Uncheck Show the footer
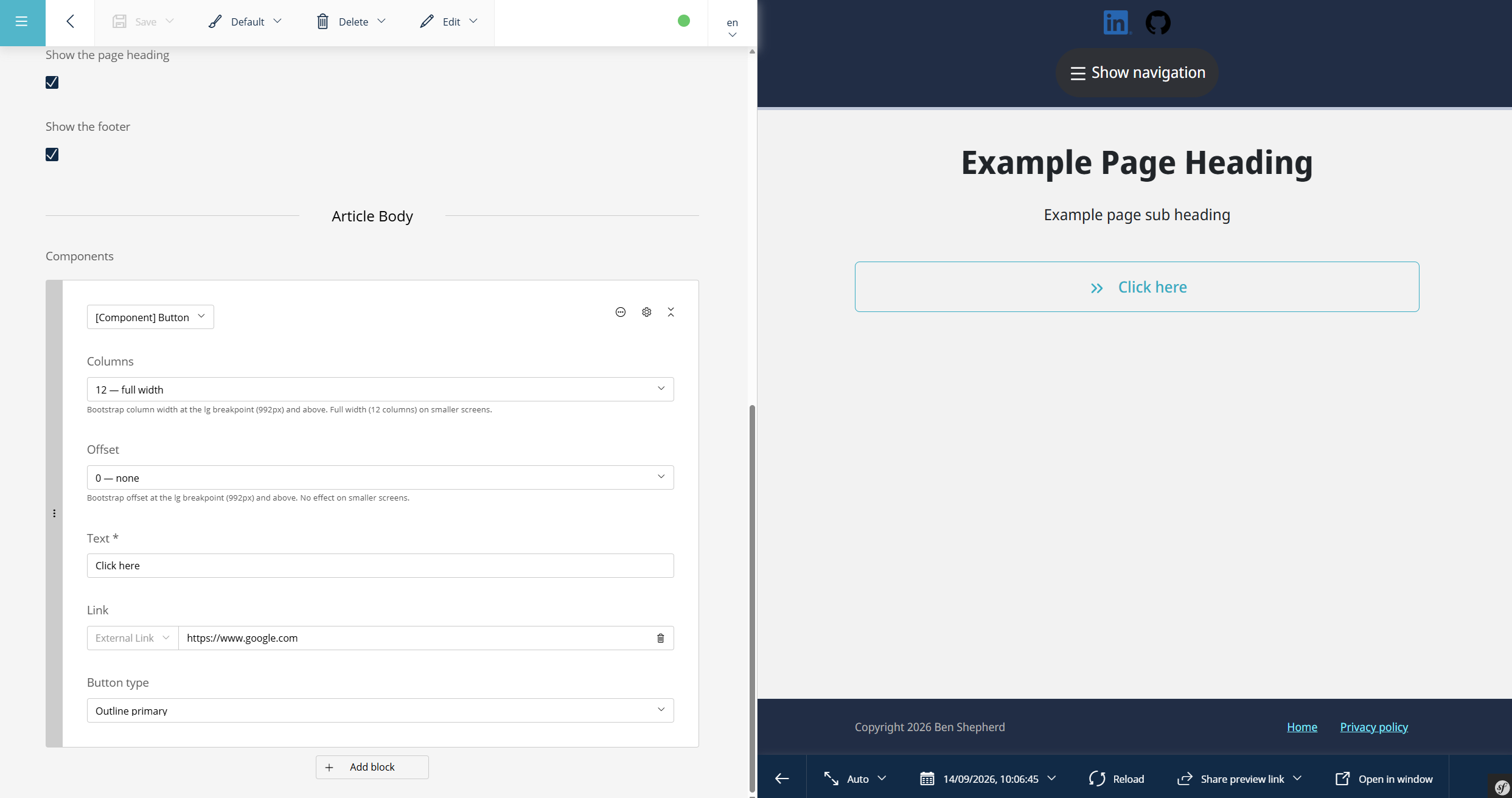Image resolution: width=1512 pixels, height=798 pixels. tap(52, 154)
